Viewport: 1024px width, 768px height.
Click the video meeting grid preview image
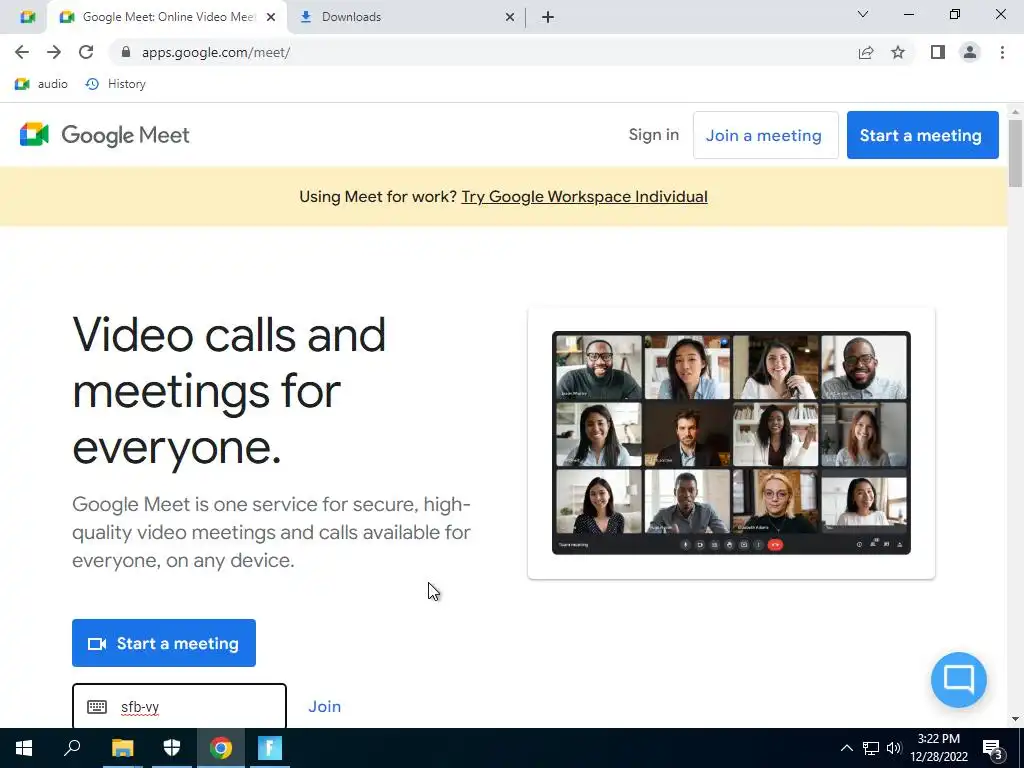pos(731,443)
